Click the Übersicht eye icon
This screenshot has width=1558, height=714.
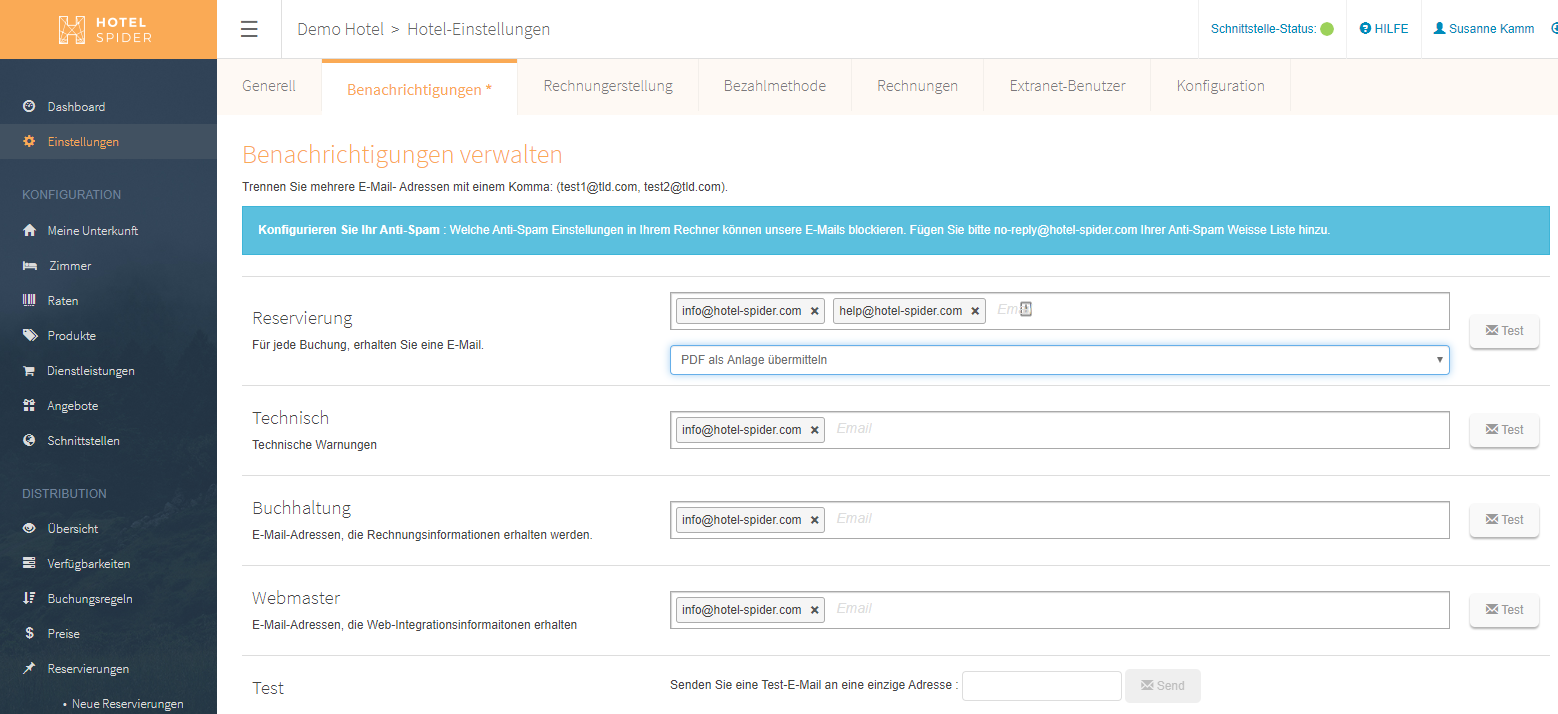(x=29, y=528)
